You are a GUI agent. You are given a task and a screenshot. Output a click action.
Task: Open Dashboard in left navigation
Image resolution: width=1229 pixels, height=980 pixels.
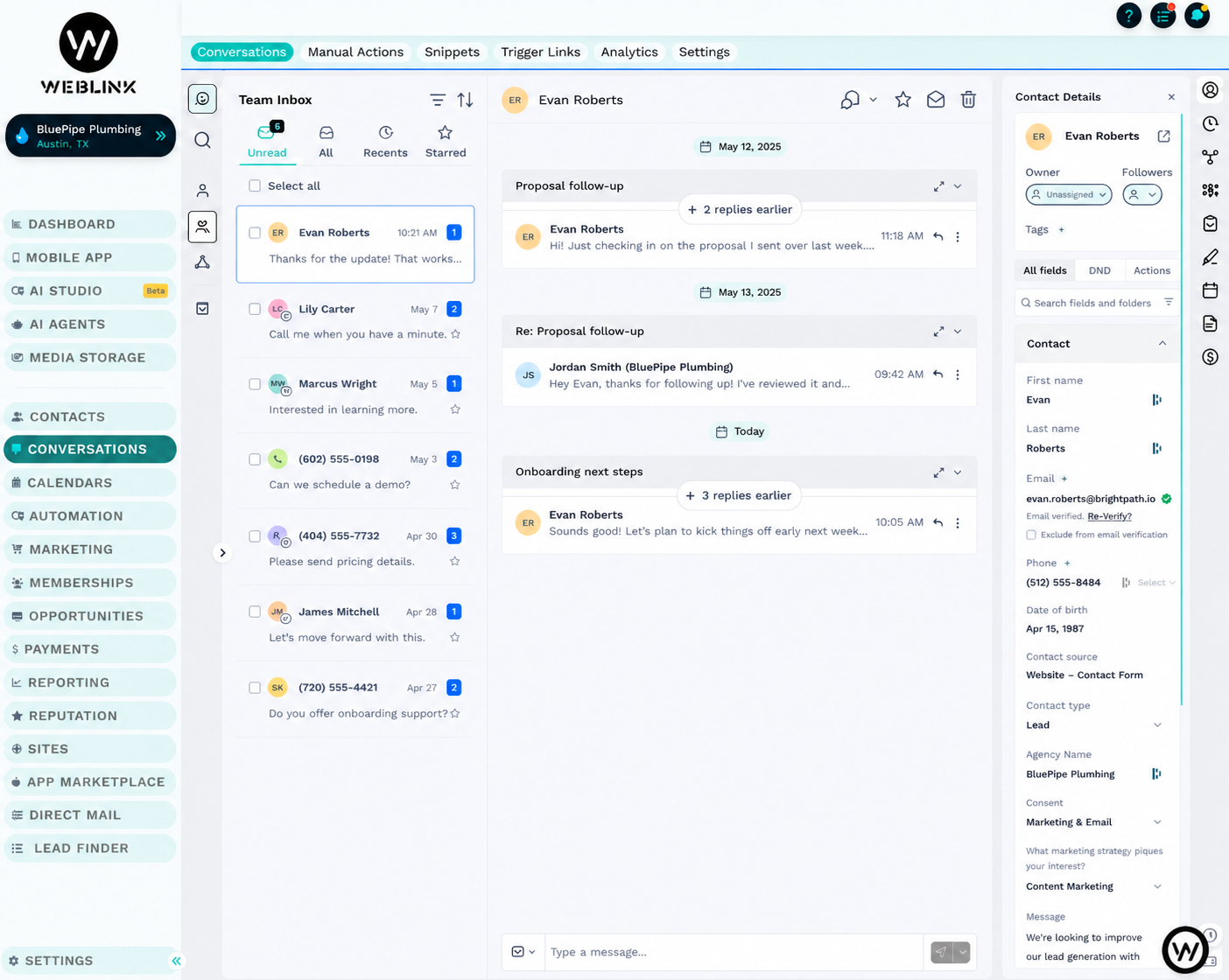pos(90,224)
